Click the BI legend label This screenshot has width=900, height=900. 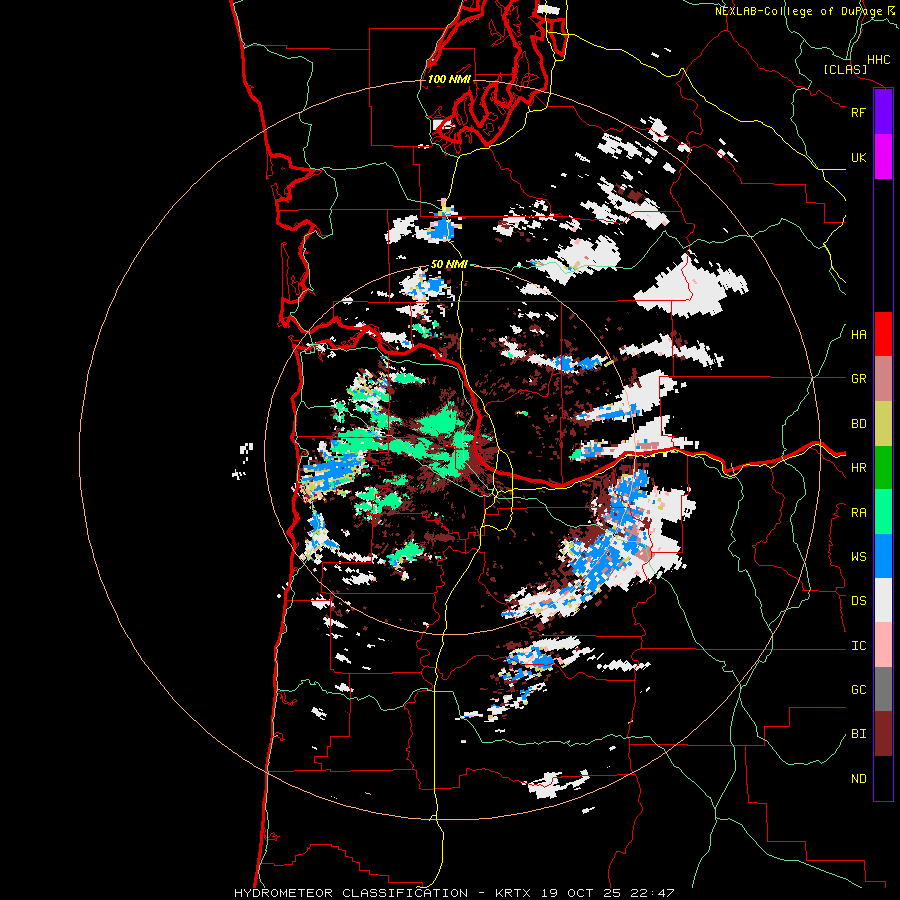click(859, 734)
